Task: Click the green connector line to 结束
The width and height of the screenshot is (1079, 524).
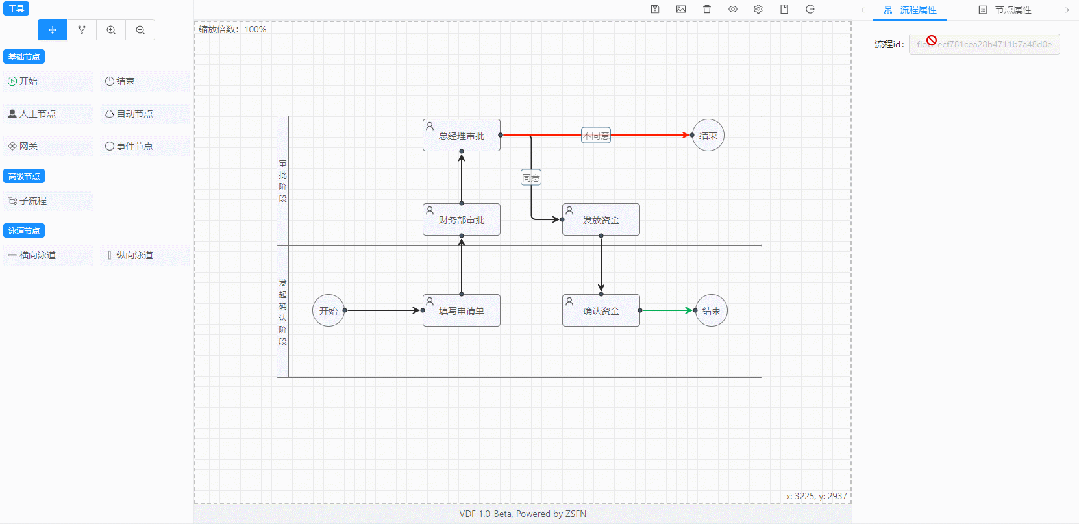Action: pos(666,311)
